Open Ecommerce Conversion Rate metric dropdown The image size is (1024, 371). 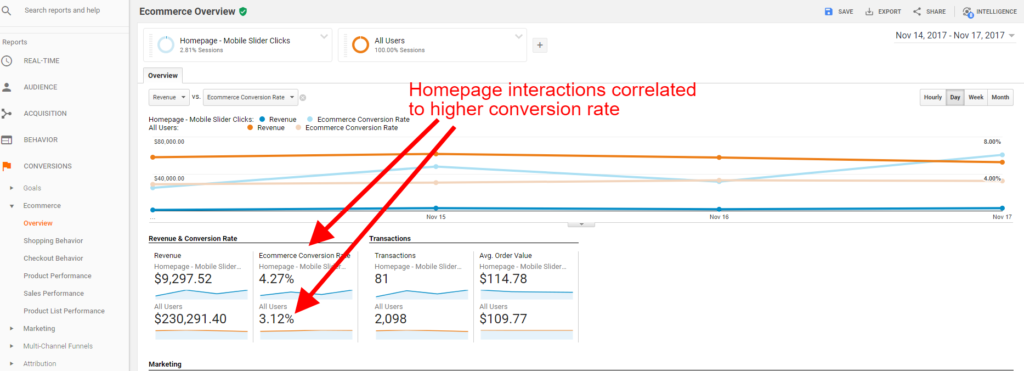251,97
